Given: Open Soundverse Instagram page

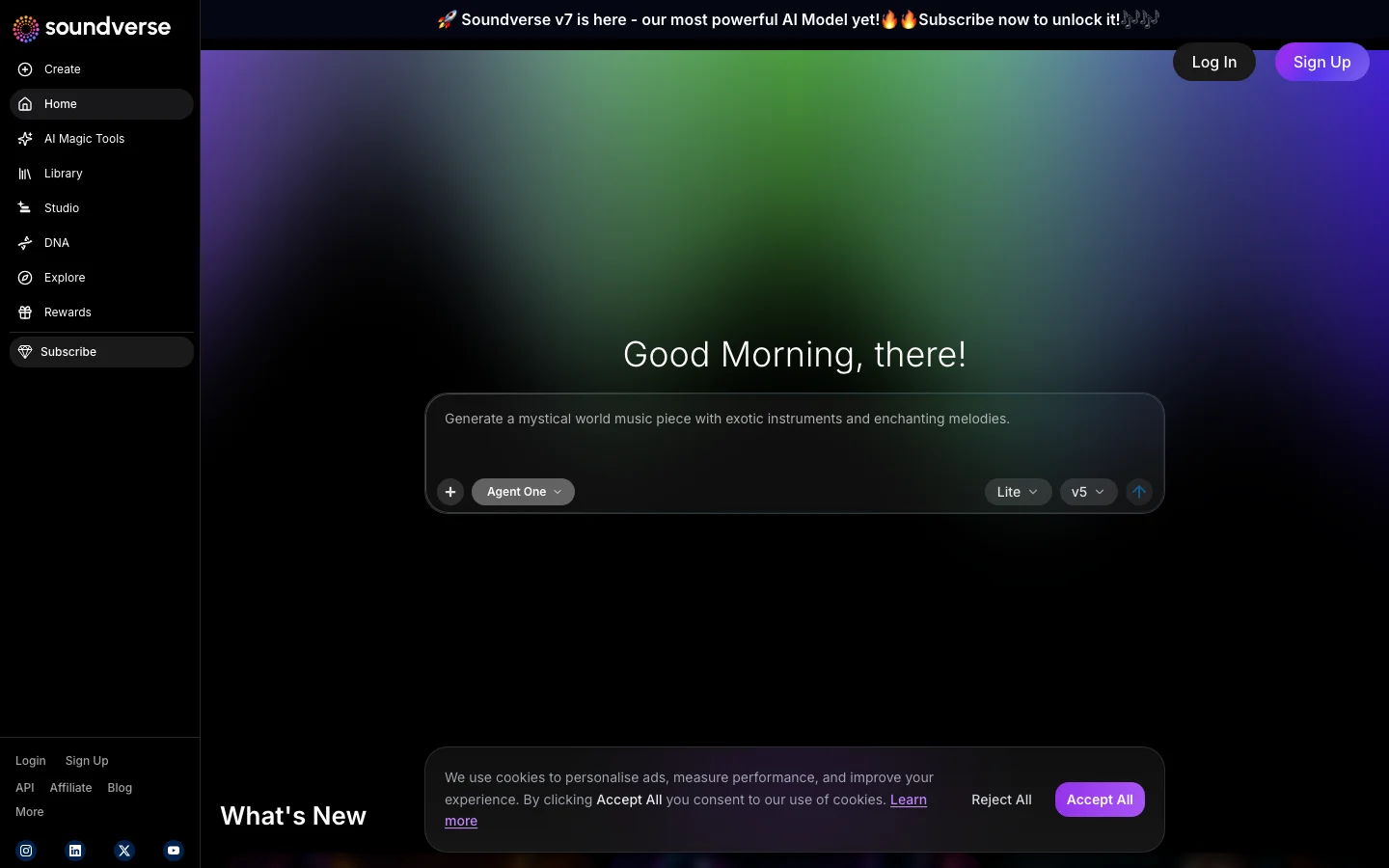Looking at the screenshot, I should coord(26,851).
